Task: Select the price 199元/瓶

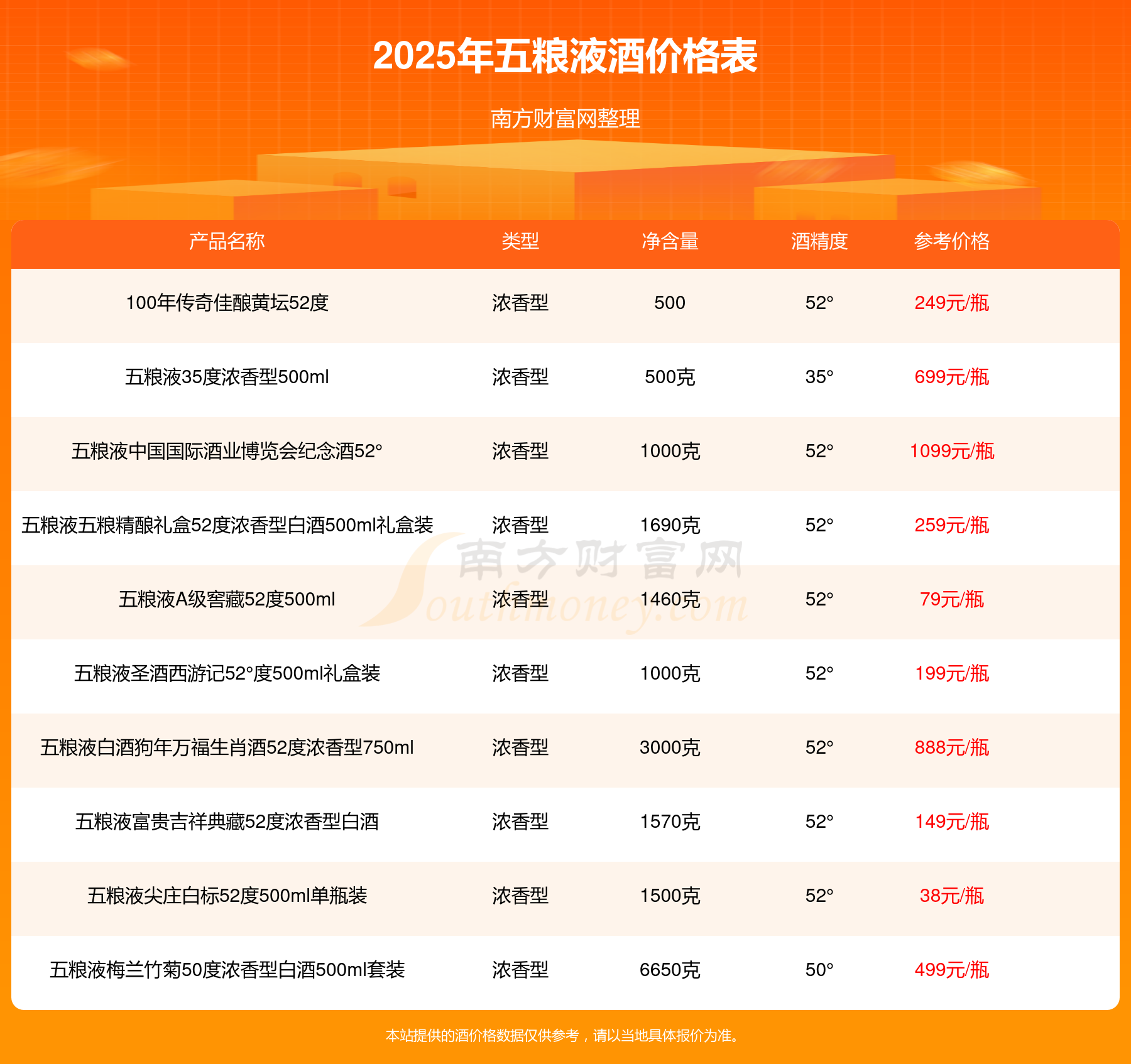Action: (952, 673)
